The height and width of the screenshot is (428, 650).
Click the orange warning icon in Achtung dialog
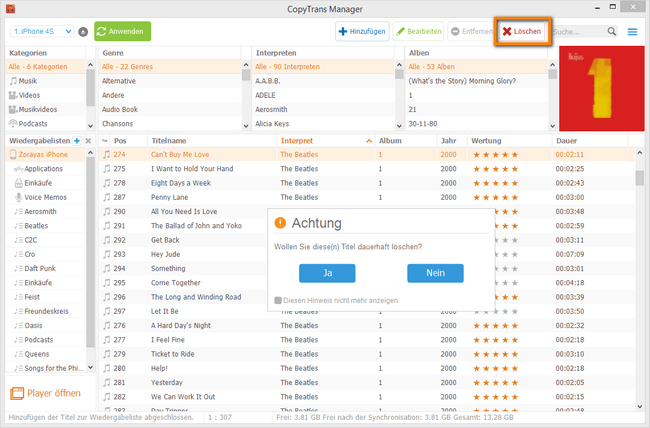[x=280, y=223]
